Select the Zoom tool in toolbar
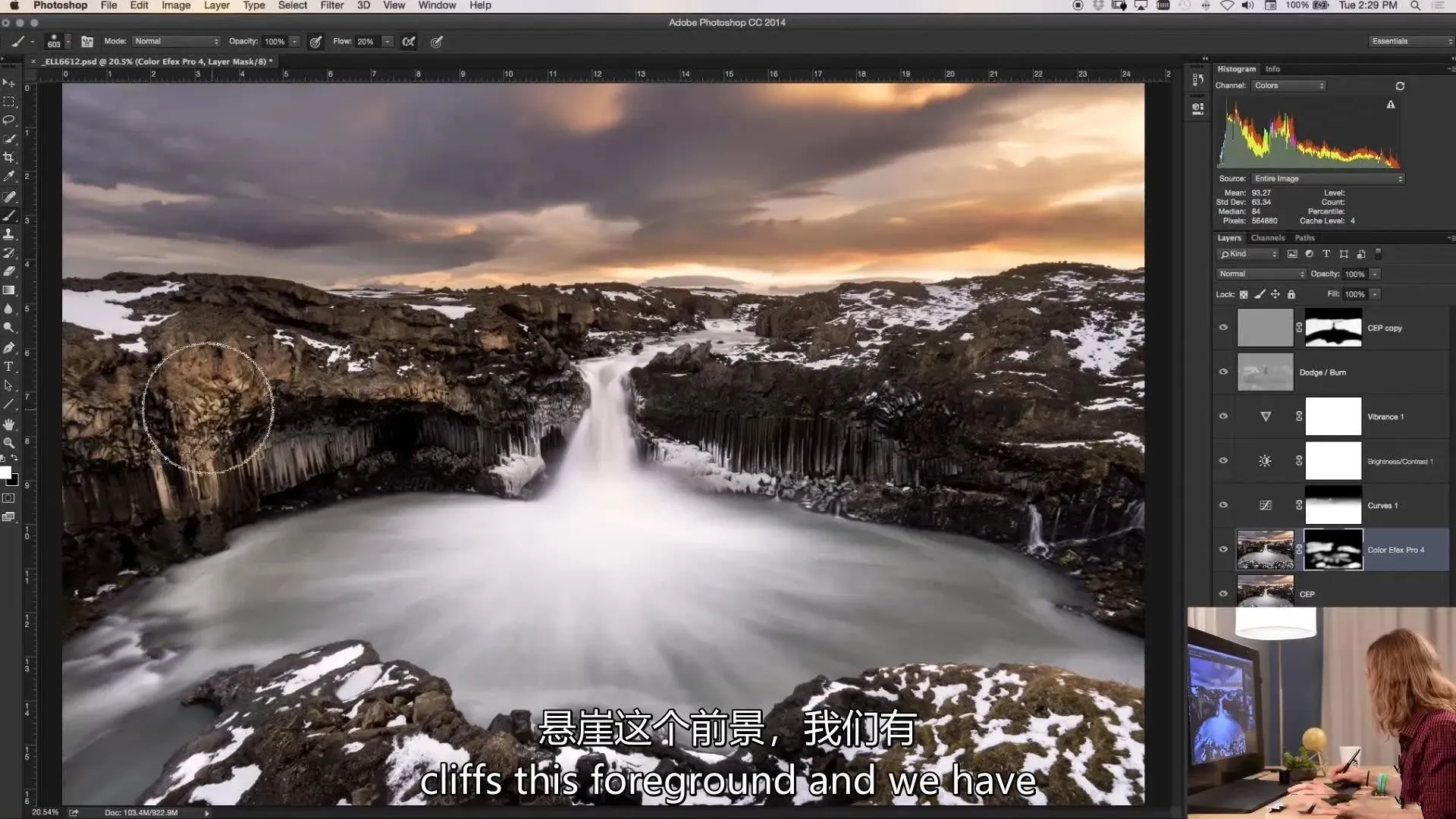1456x819 pixels. coord(9,442)
